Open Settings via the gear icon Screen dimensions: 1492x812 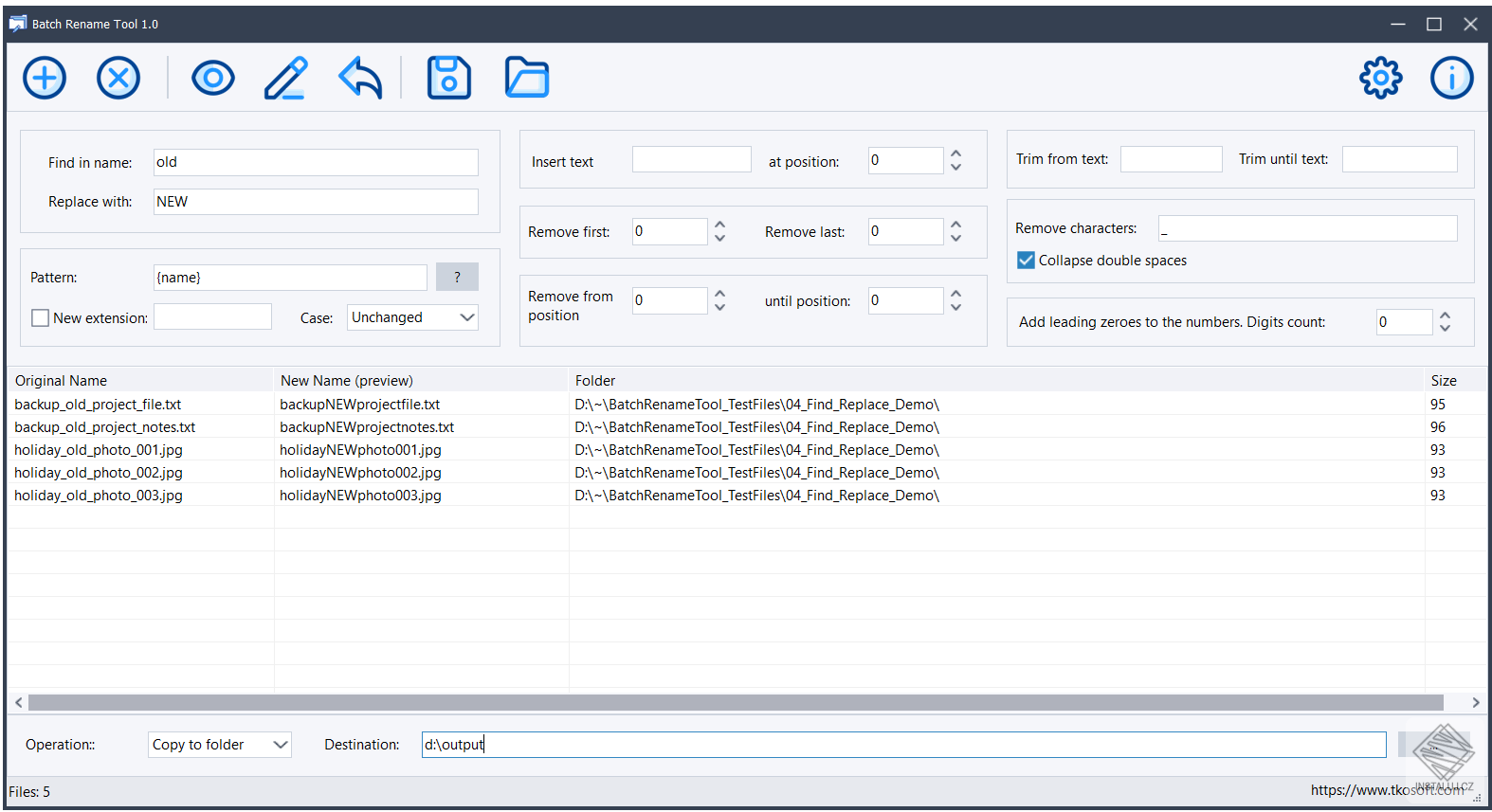click(1381, 78)
